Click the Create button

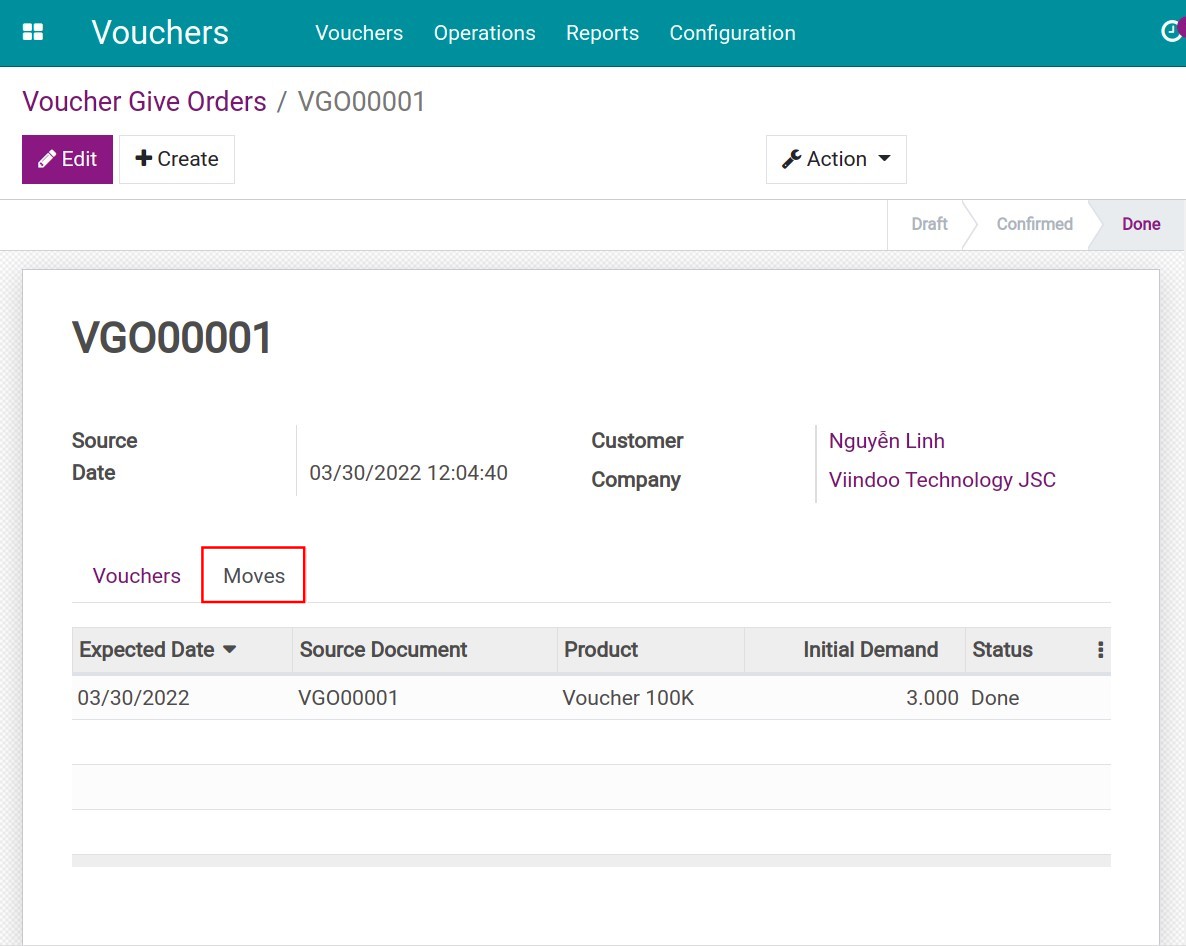click(x=177, y=160)
